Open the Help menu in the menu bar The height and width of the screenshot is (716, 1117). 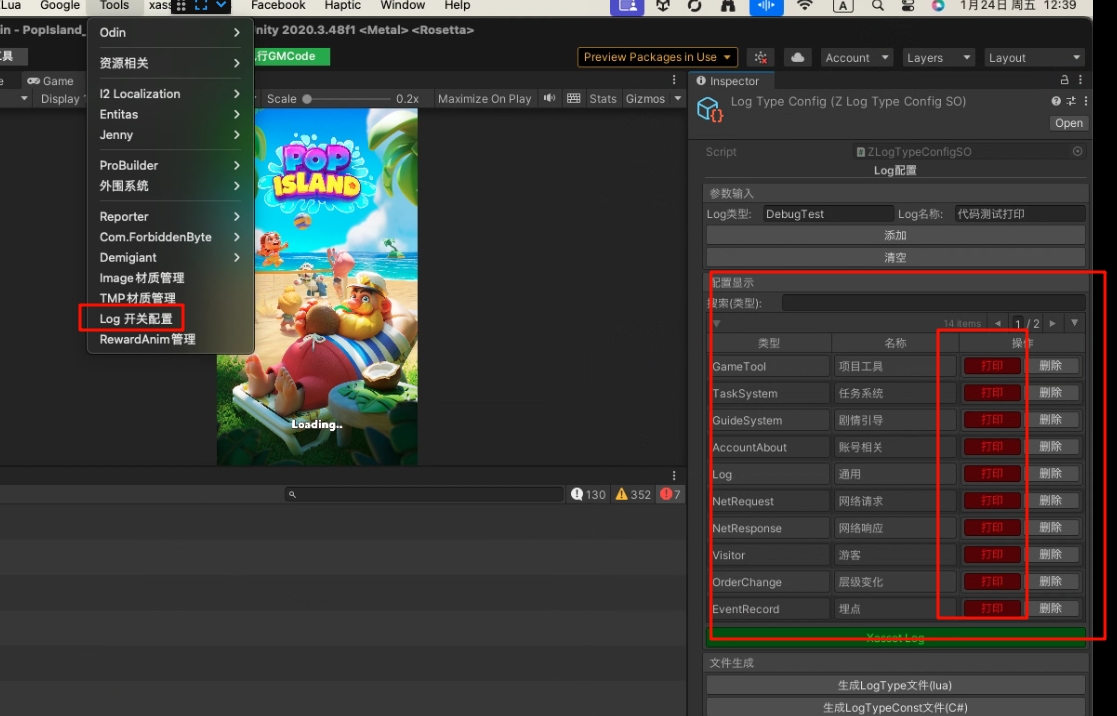coord(457,6)
